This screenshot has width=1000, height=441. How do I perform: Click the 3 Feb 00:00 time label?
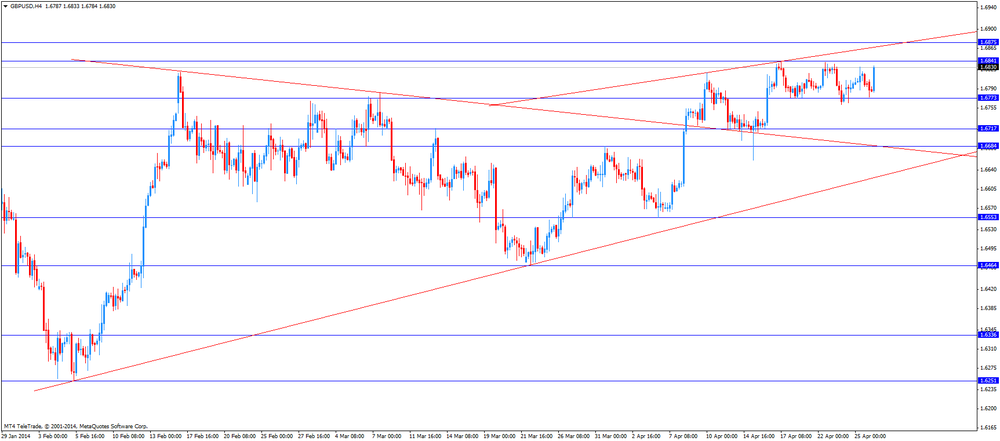coord(54,437)
